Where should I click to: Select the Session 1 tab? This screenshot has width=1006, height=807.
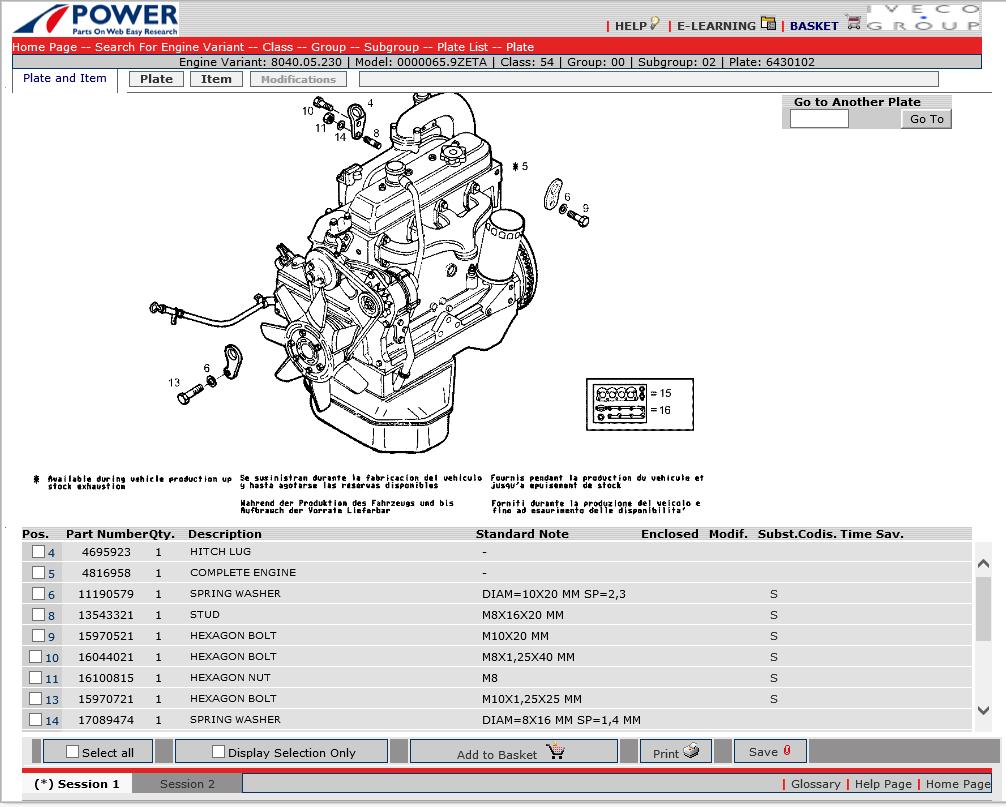click(x=77, y=784)
